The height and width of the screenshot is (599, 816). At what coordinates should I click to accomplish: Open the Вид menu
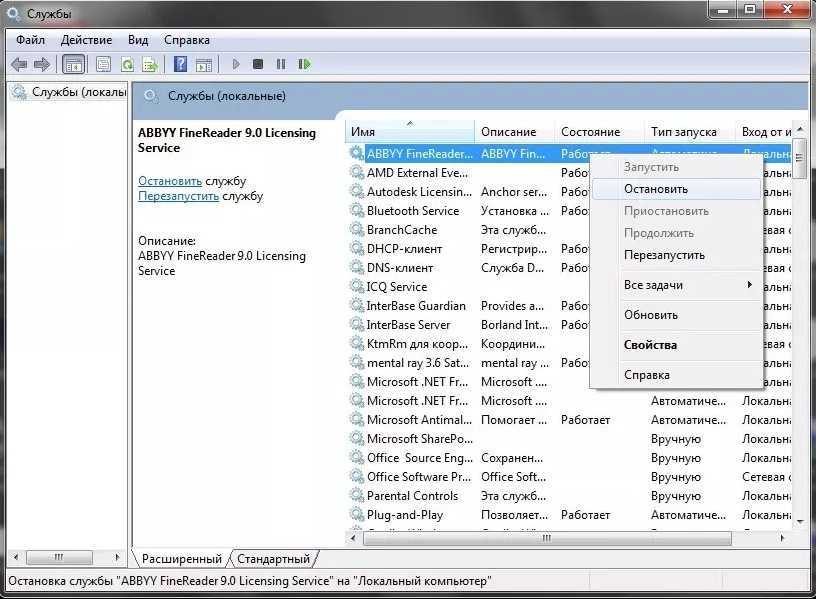pos(138,40)
